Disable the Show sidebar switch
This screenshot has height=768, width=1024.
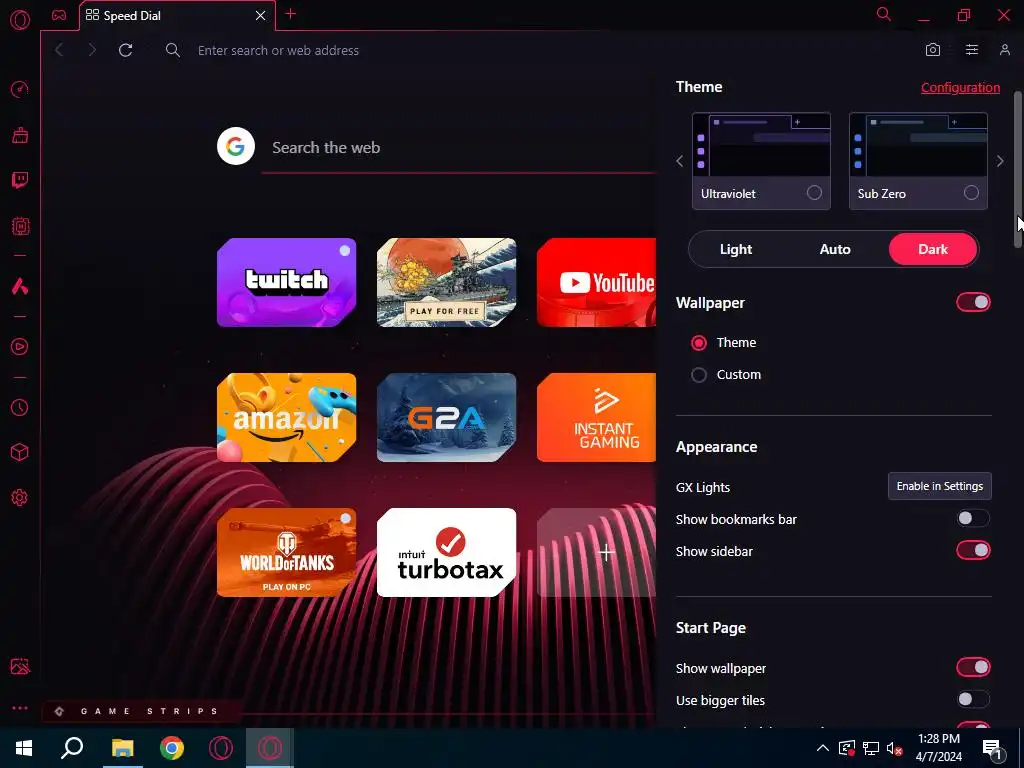(973, 551)
